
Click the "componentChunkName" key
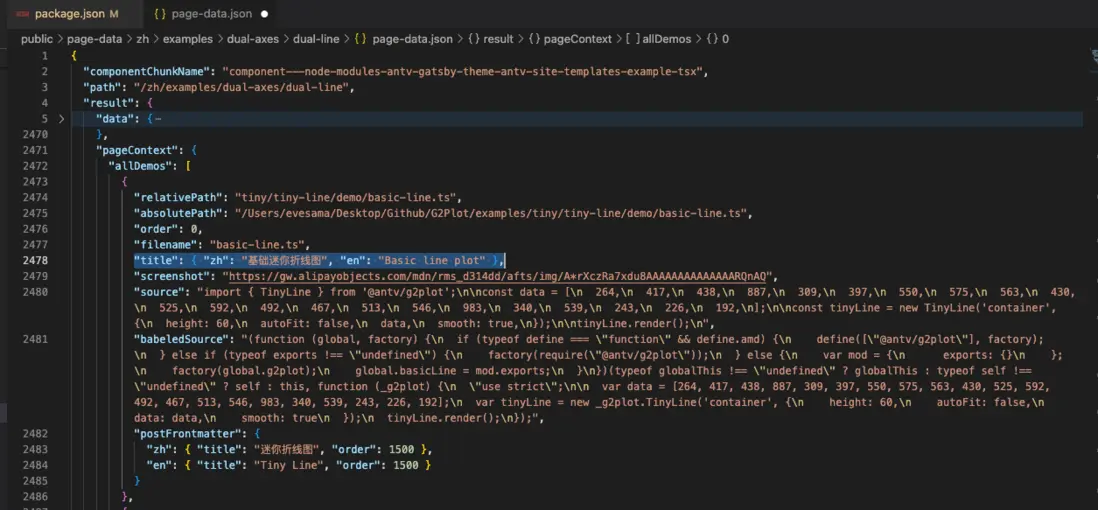146,71
